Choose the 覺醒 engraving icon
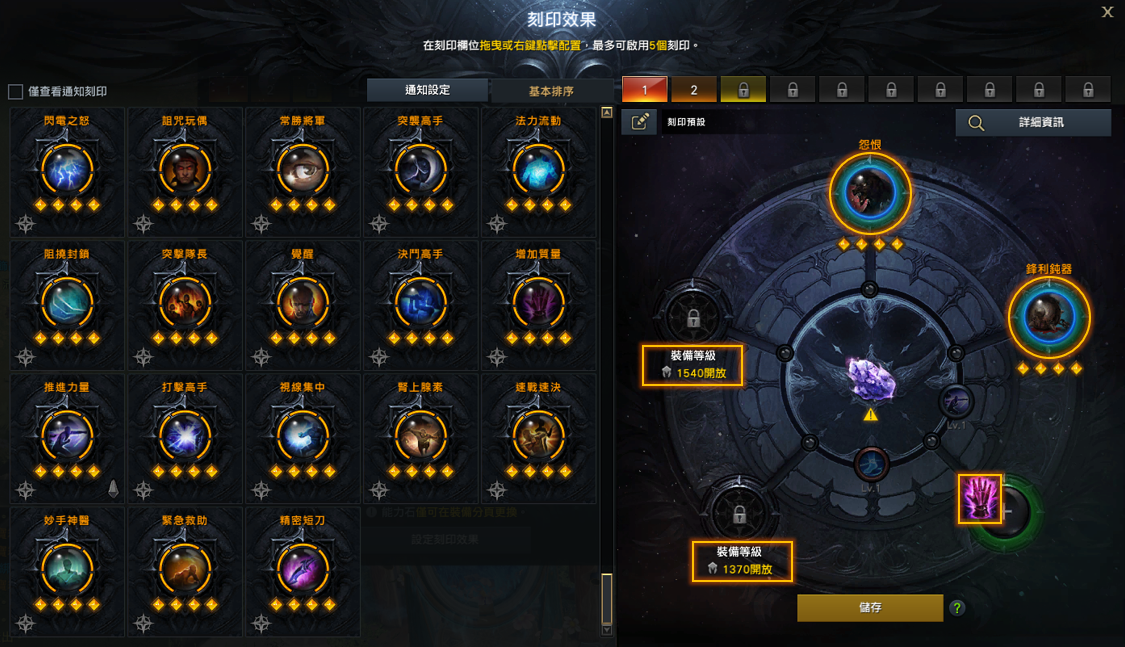 [x=302, y=303]
